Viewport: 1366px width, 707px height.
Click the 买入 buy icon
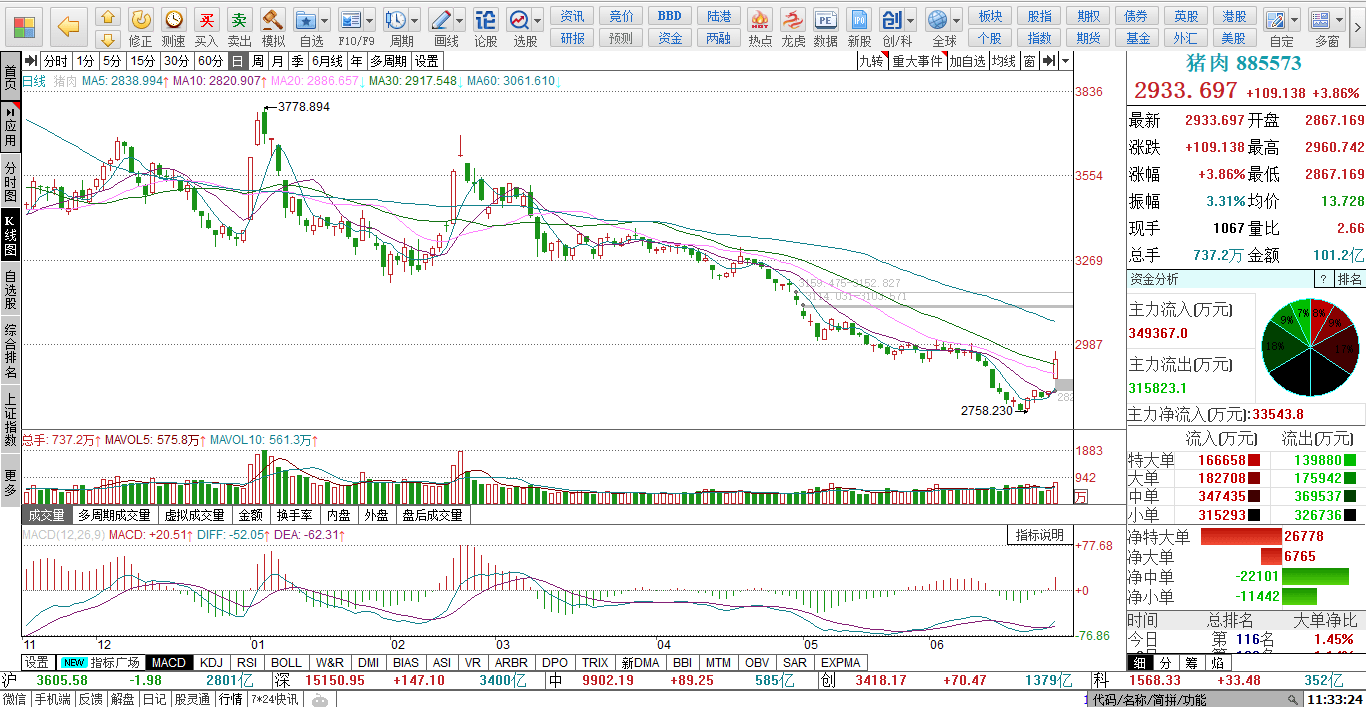[x=206, y=27]
